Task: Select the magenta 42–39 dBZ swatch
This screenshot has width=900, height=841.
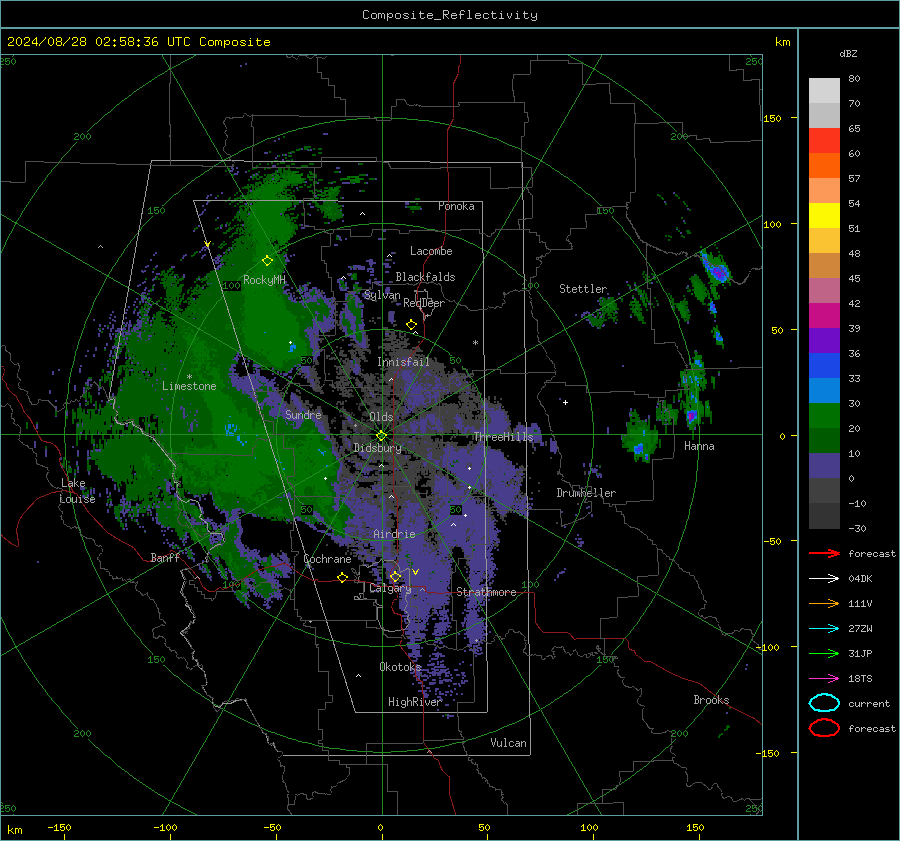Action: pos(824,316)
